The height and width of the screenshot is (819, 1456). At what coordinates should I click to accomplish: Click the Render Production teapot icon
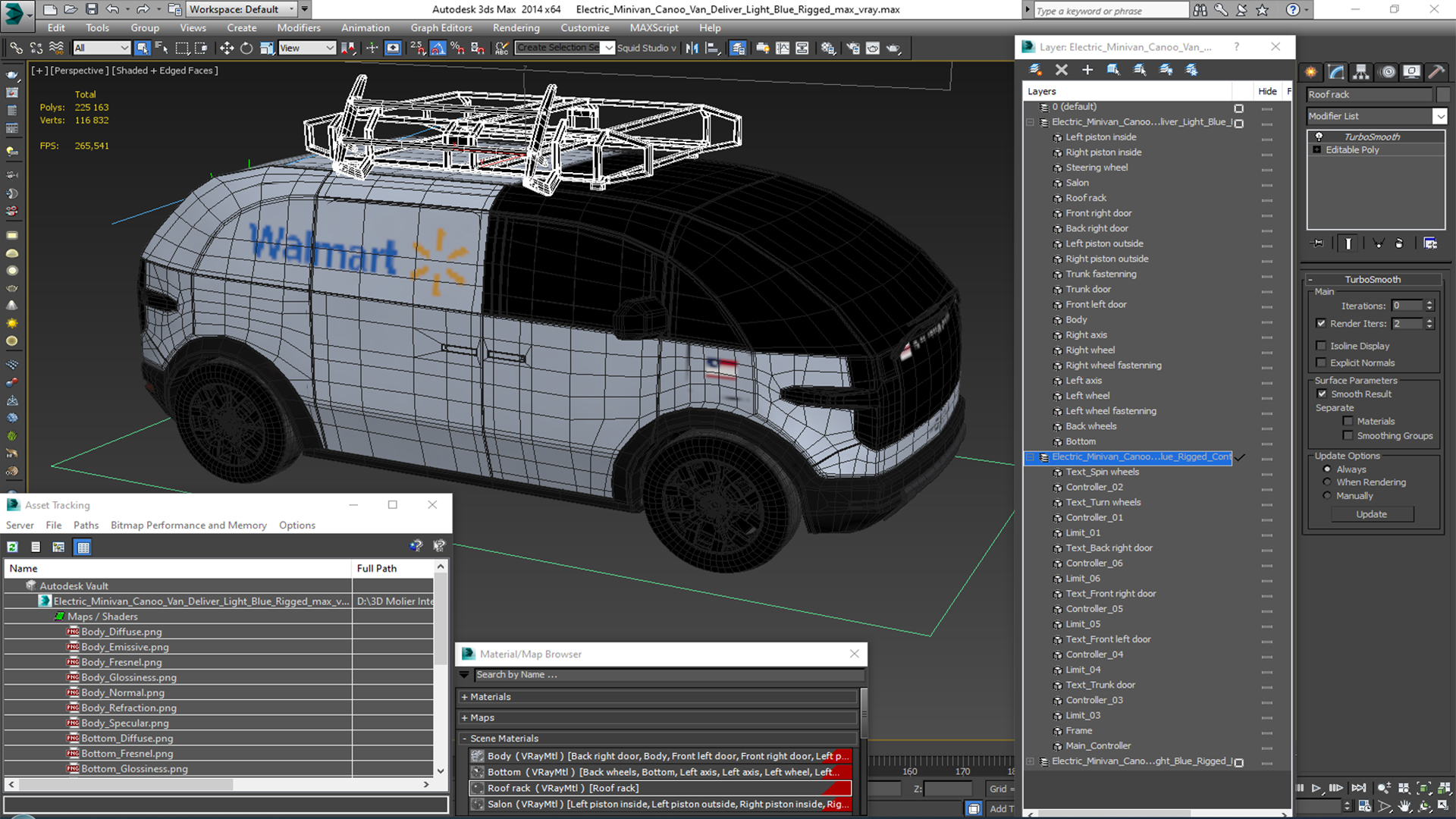tap(894, 48)
